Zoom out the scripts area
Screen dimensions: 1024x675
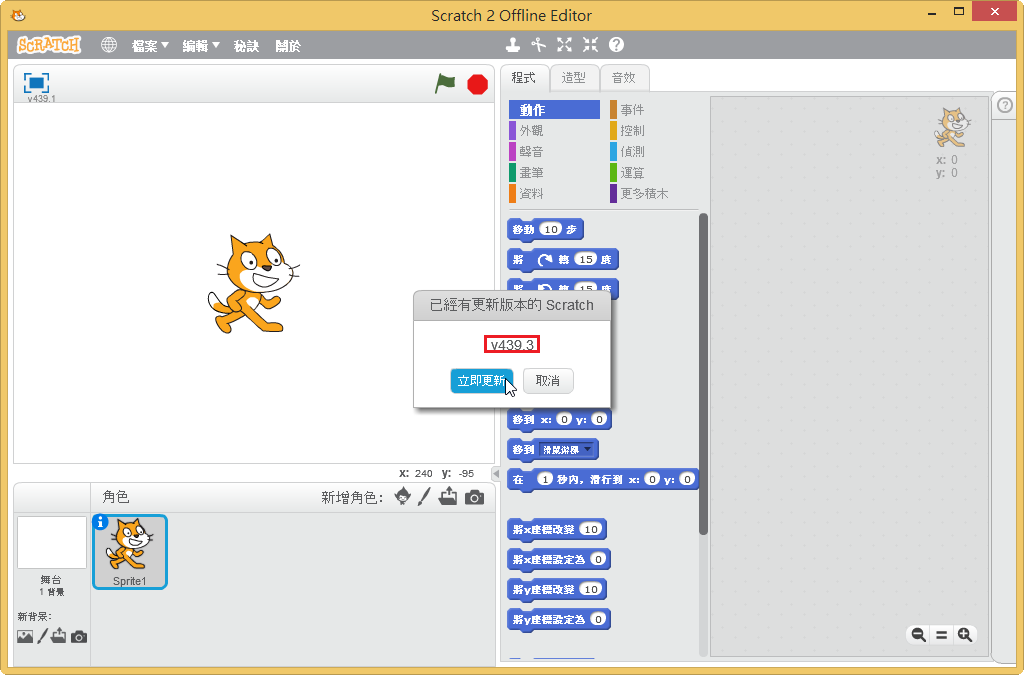918,635
